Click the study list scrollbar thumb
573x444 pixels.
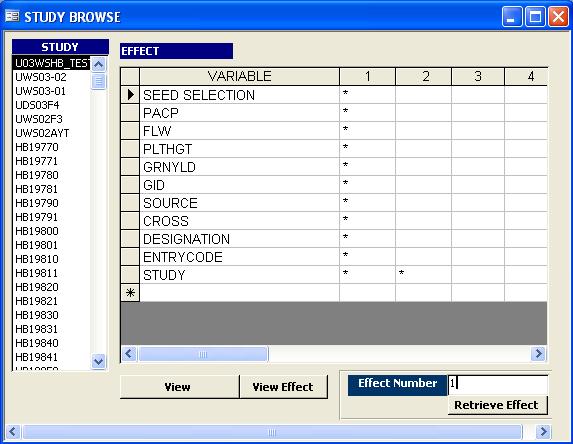(98, 81)
